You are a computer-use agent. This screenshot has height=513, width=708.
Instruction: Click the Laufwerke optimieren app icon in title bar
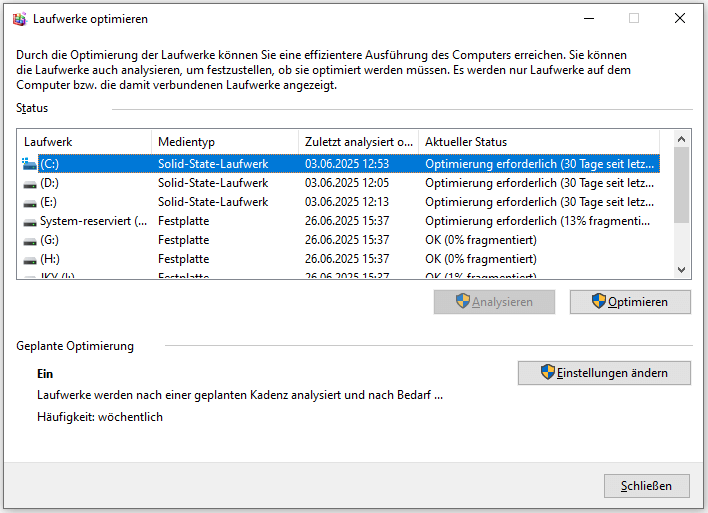coord(19,19)
